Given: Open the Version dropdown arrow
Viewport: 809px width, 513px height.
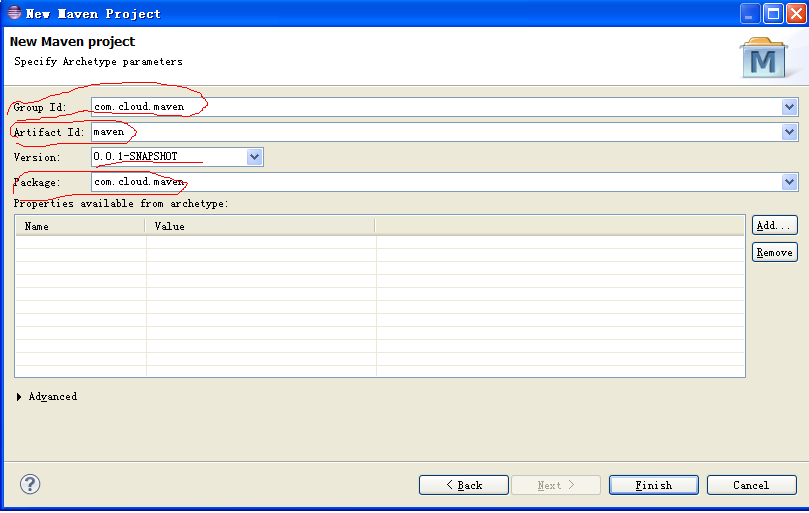Looking at the screenshot, I should pos(254,157).
